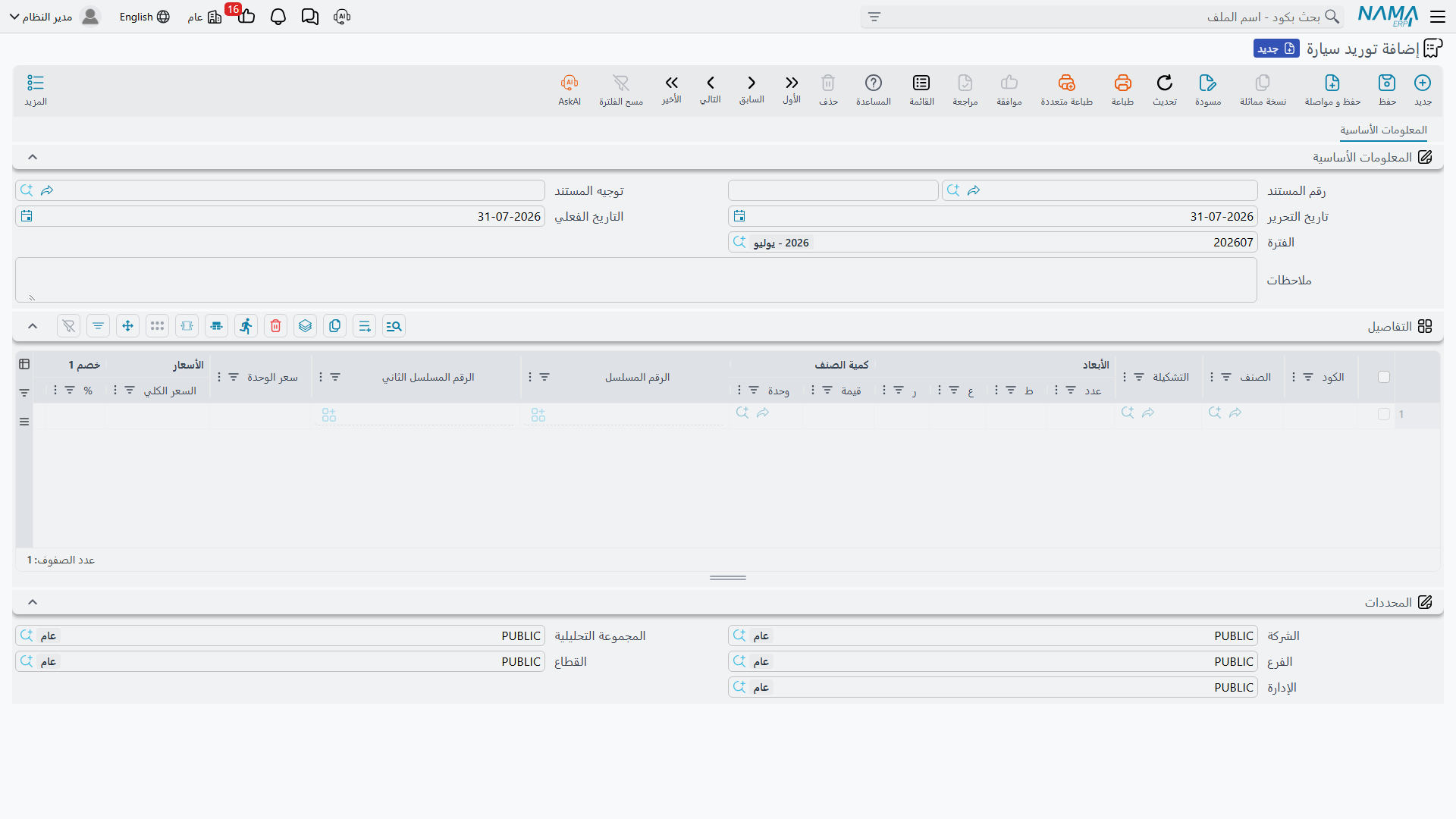Open filter for سعر الوحدة column
Image resolution: width=1456 pixels, height=819 pixels.
tap(234, 377)
